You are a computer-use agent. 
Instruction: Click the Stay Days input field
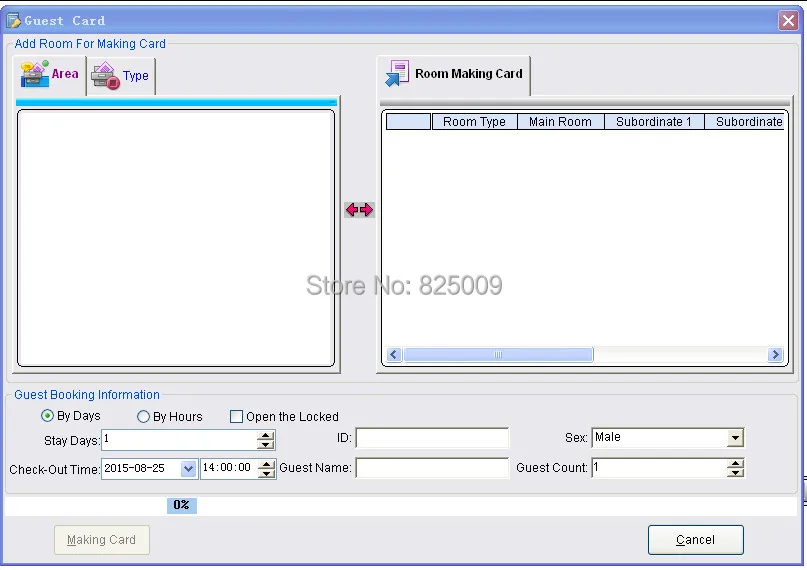click(x=179, y=440)
